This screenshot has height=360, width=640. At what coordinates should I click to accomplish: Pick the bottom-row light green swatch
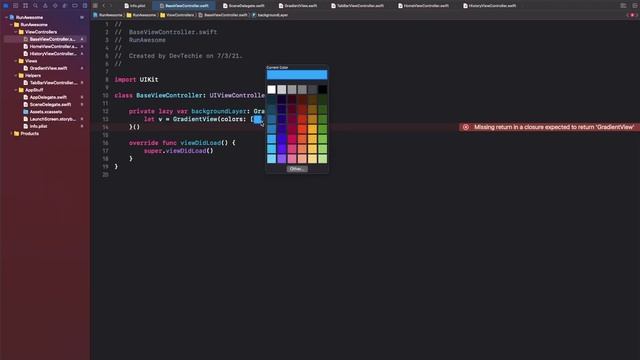coord(322,158)
